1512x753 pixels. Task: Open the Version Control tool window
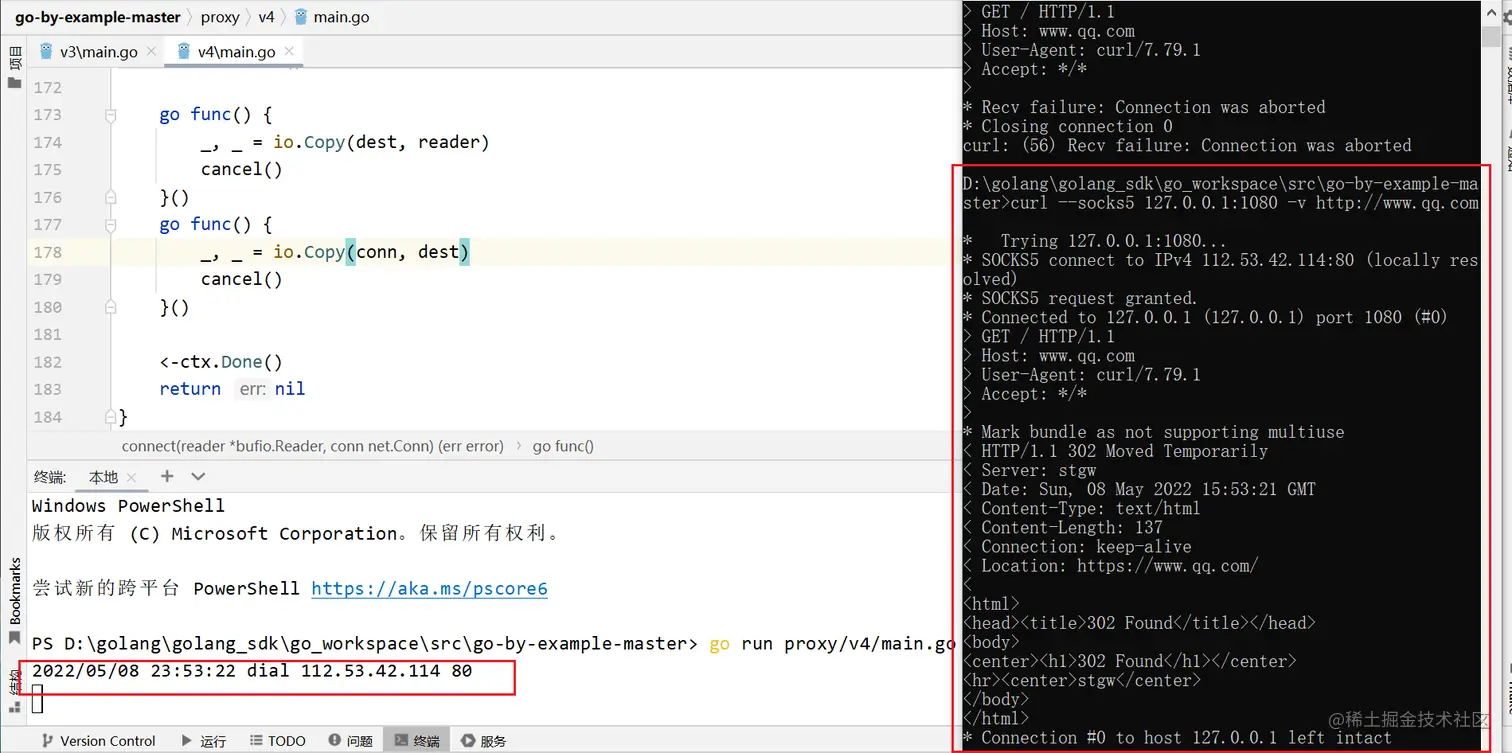click(97, 741)
